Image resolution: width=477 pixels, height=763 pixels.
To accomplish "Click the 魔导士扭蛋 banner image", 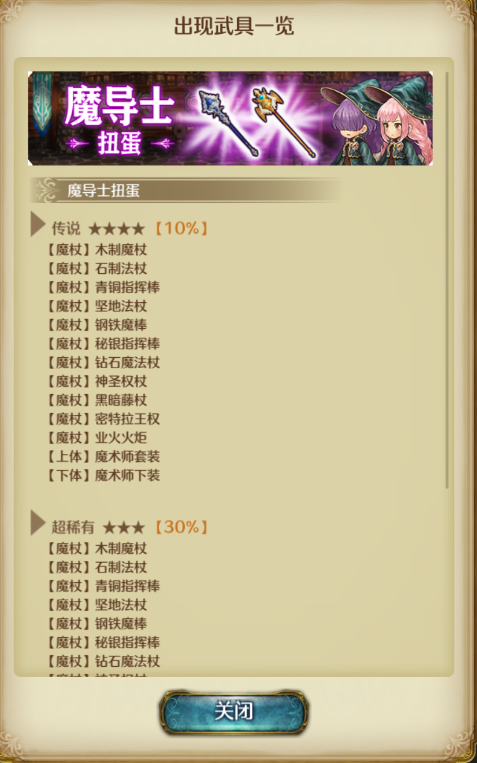I will [230, 119].
